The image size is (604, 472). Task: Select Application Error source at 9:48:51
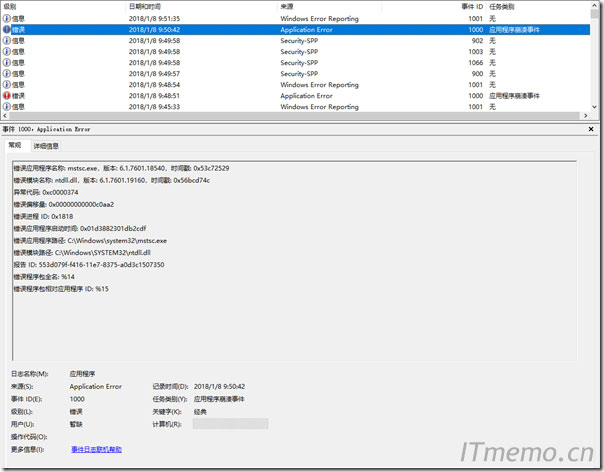pos(306,96)
